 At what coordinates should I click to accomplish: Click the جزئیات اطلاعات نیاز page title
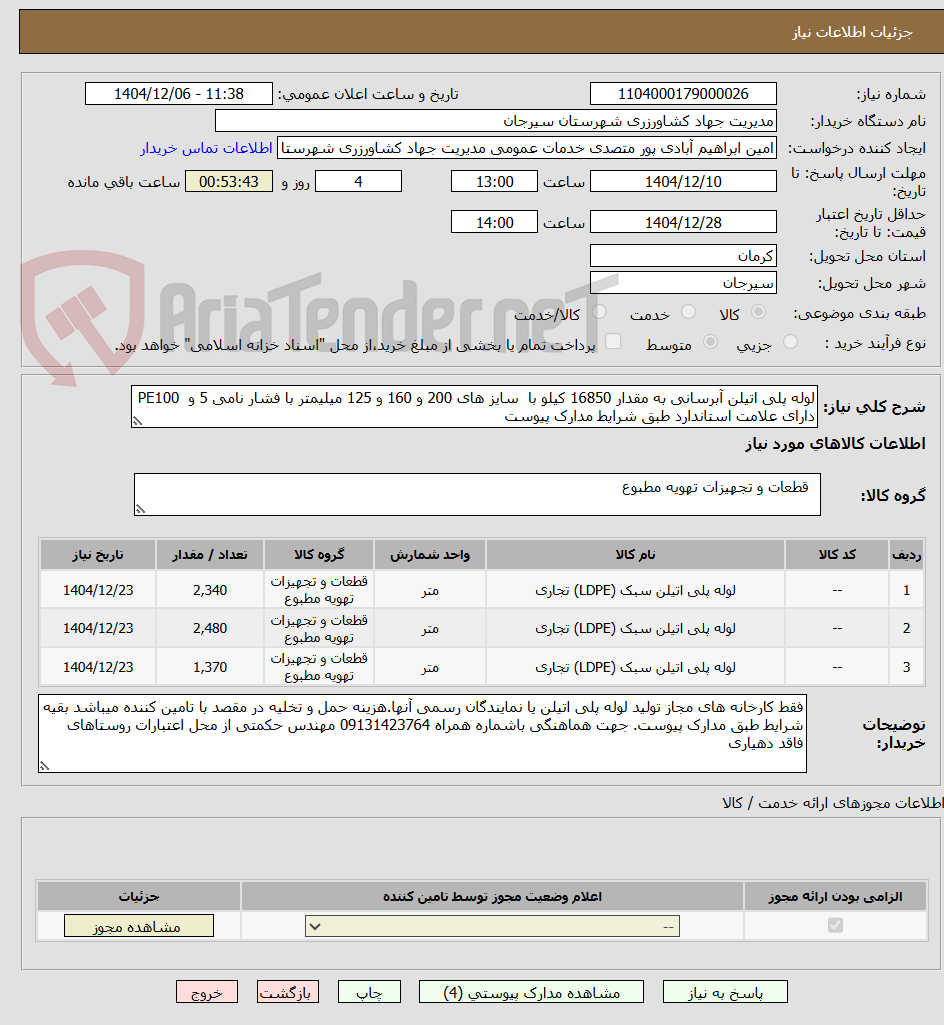(852, 32)
